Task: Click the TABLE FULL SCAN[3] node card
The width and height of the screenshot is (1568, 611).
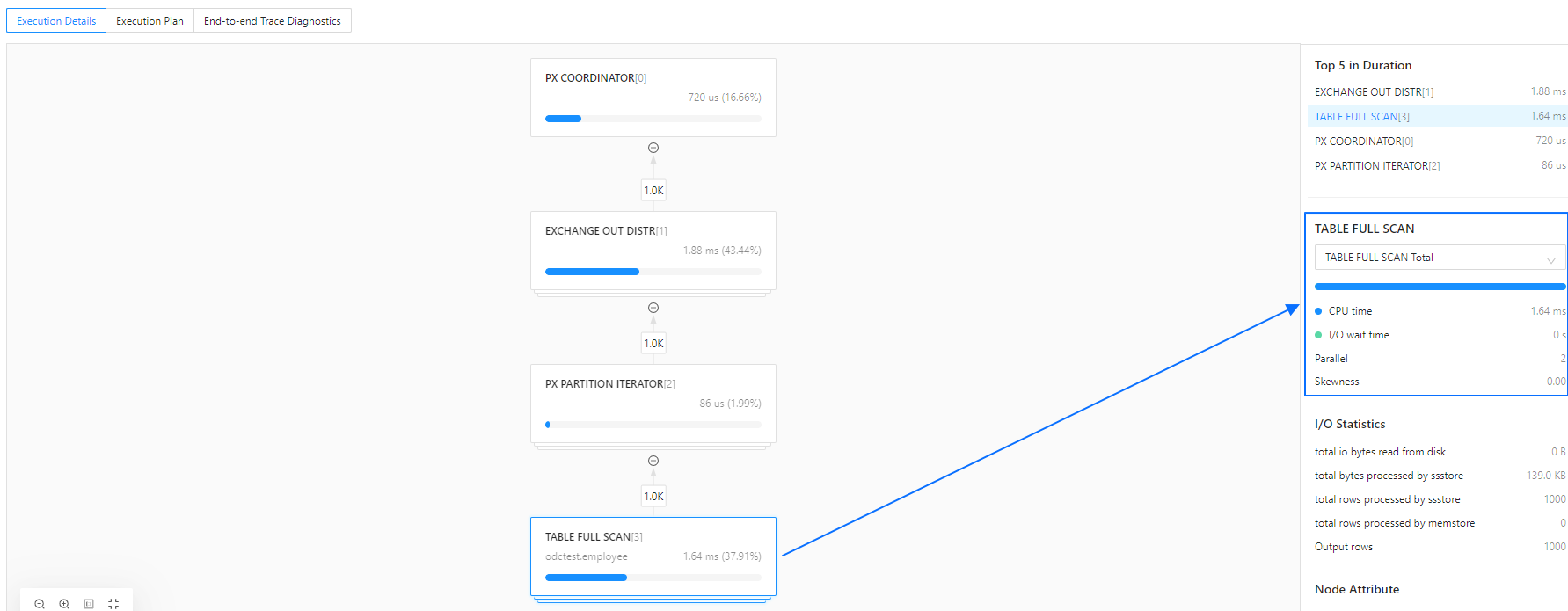Action: [x=653, y=556]
